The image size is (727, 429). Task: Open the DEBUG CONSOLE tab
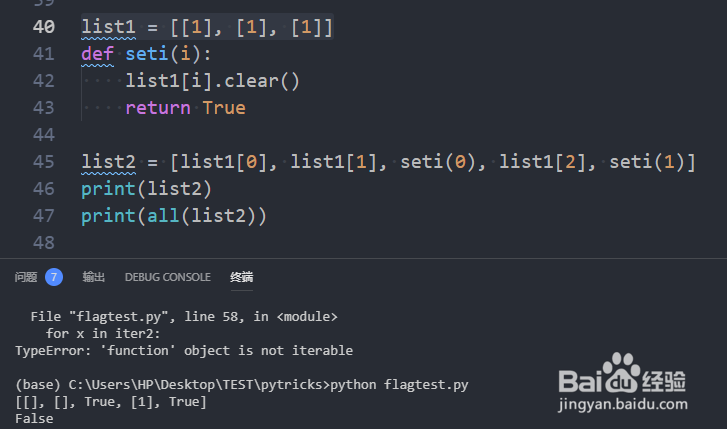(167, 277)
